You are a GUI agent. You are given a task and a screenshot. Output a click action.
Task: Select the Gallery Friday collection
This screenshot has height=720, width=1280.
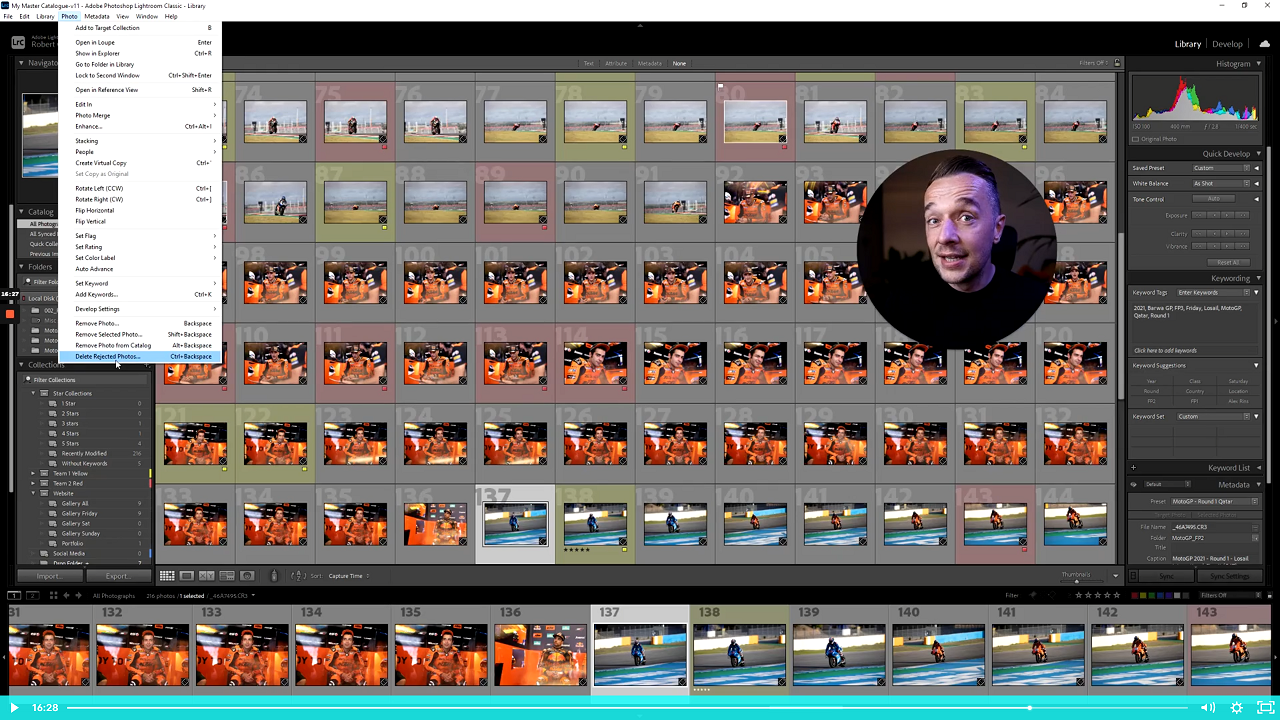click(79, 513)
